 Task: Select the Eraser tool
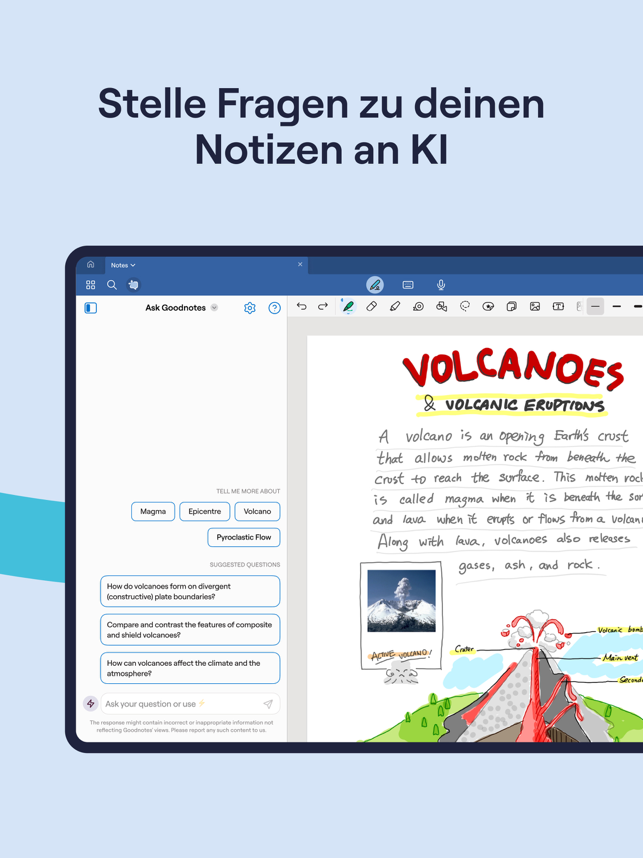tap(372, 306)
